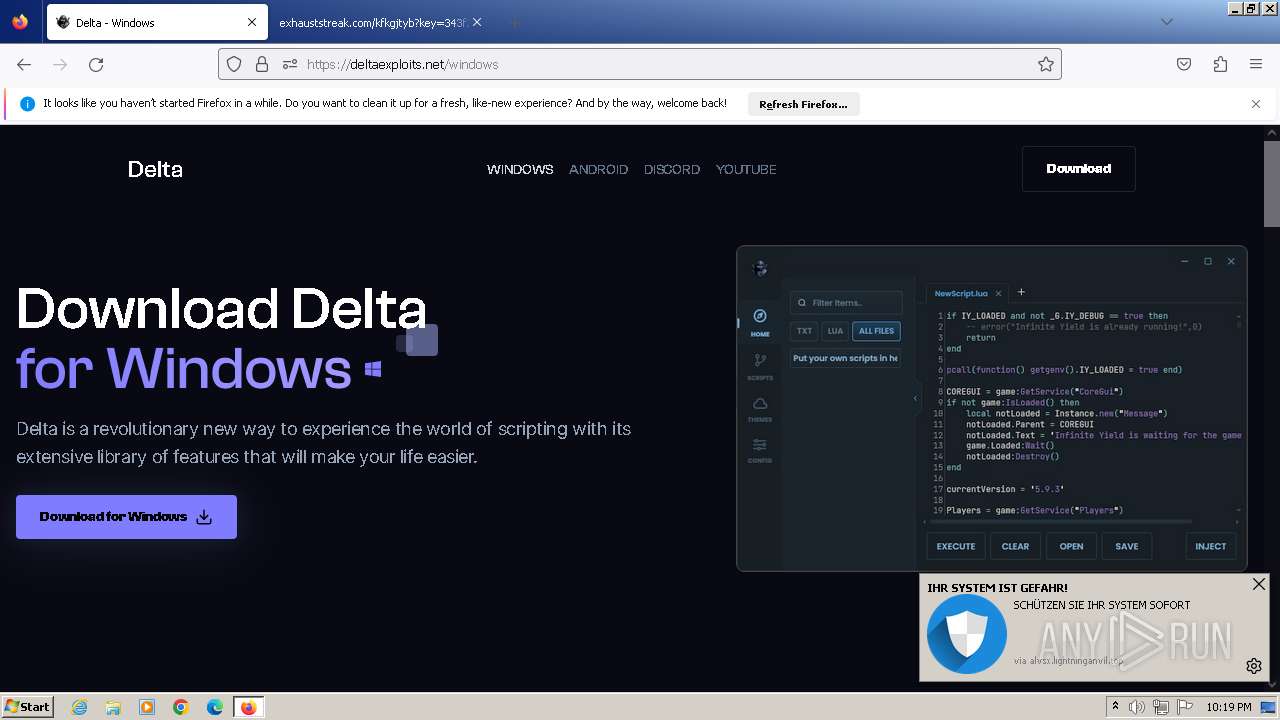The image size is (1280, 720).
Task: Open the Windows Start menu
Action: (27, 706)
